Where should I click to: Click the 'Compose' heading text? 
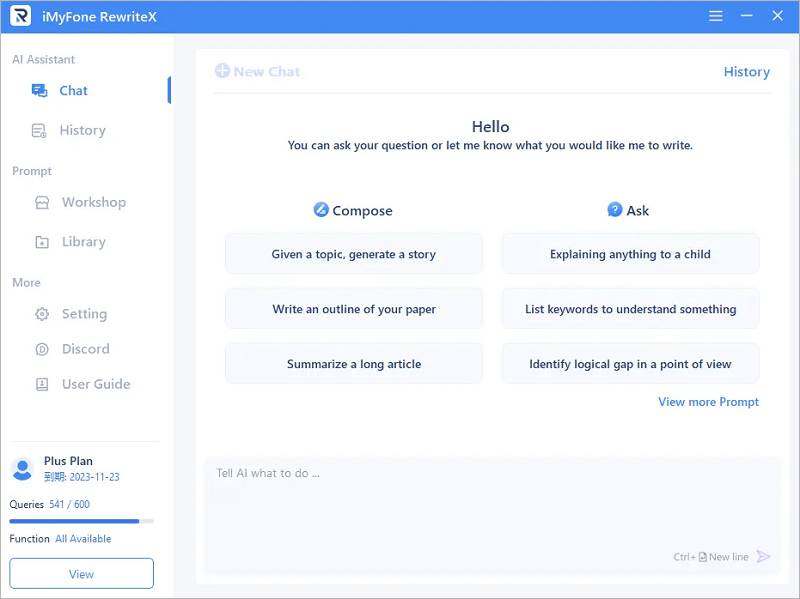[x=362, y=211]
